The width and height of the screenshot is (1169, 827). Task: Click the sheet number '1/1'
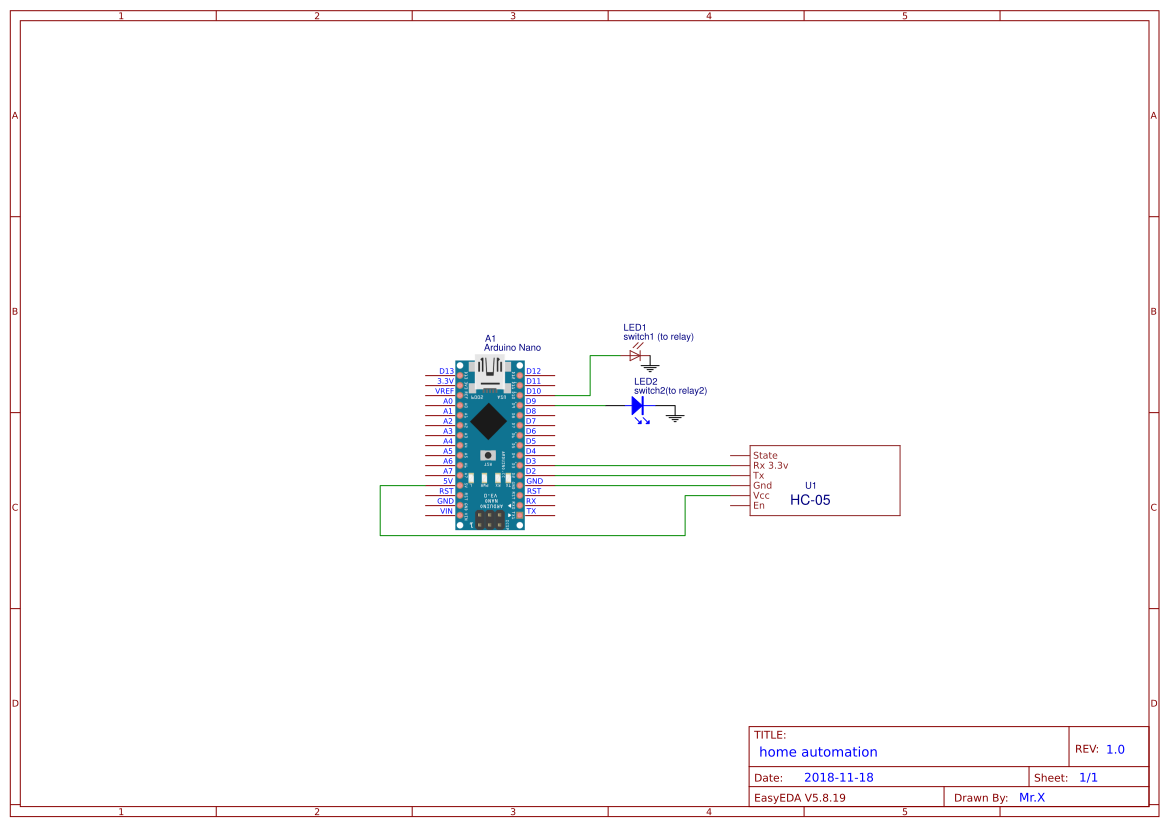click(1088, 777)
